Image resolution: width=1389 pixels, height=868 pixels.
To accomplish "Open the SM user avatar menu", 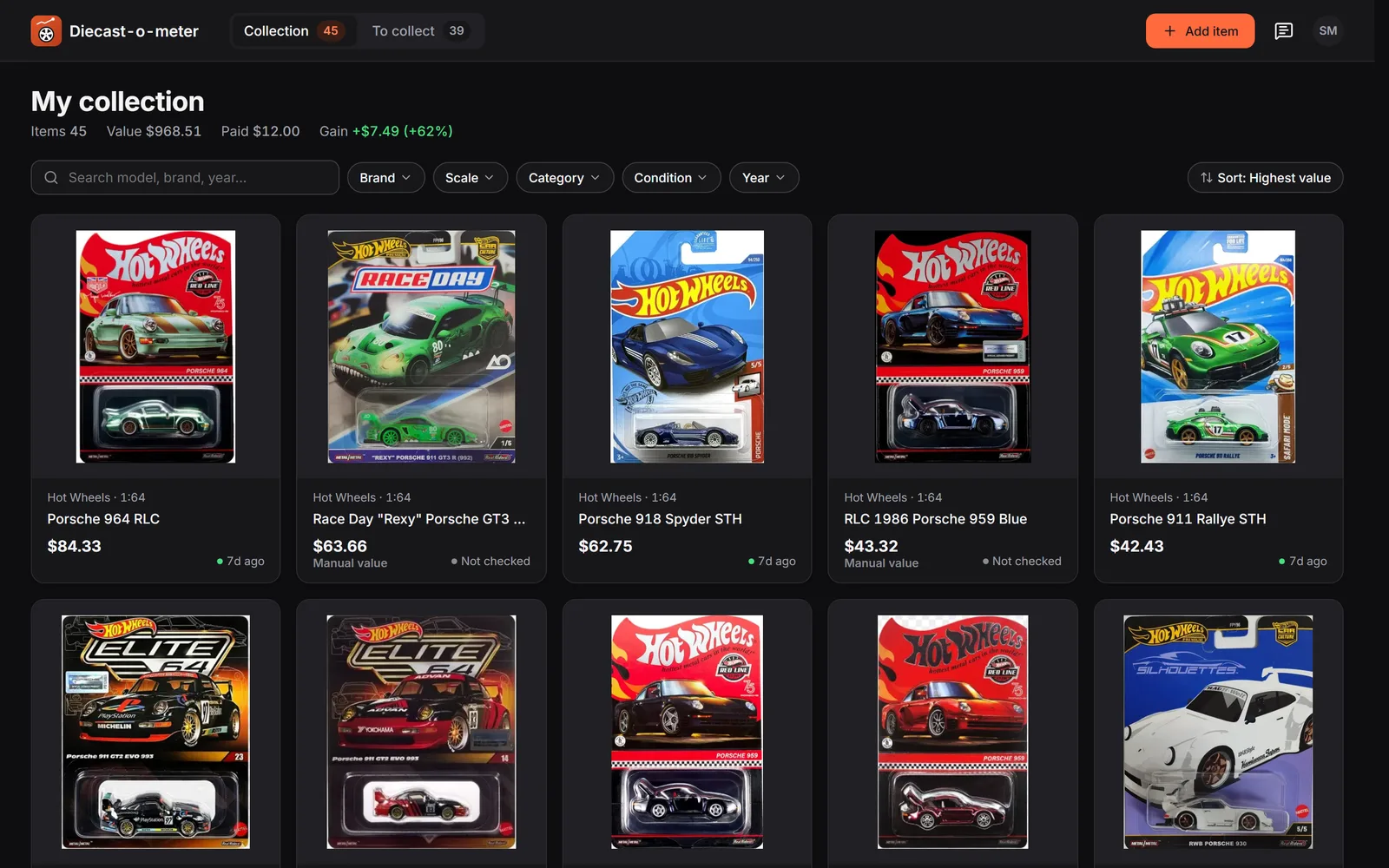I will tap(1327, 31).
